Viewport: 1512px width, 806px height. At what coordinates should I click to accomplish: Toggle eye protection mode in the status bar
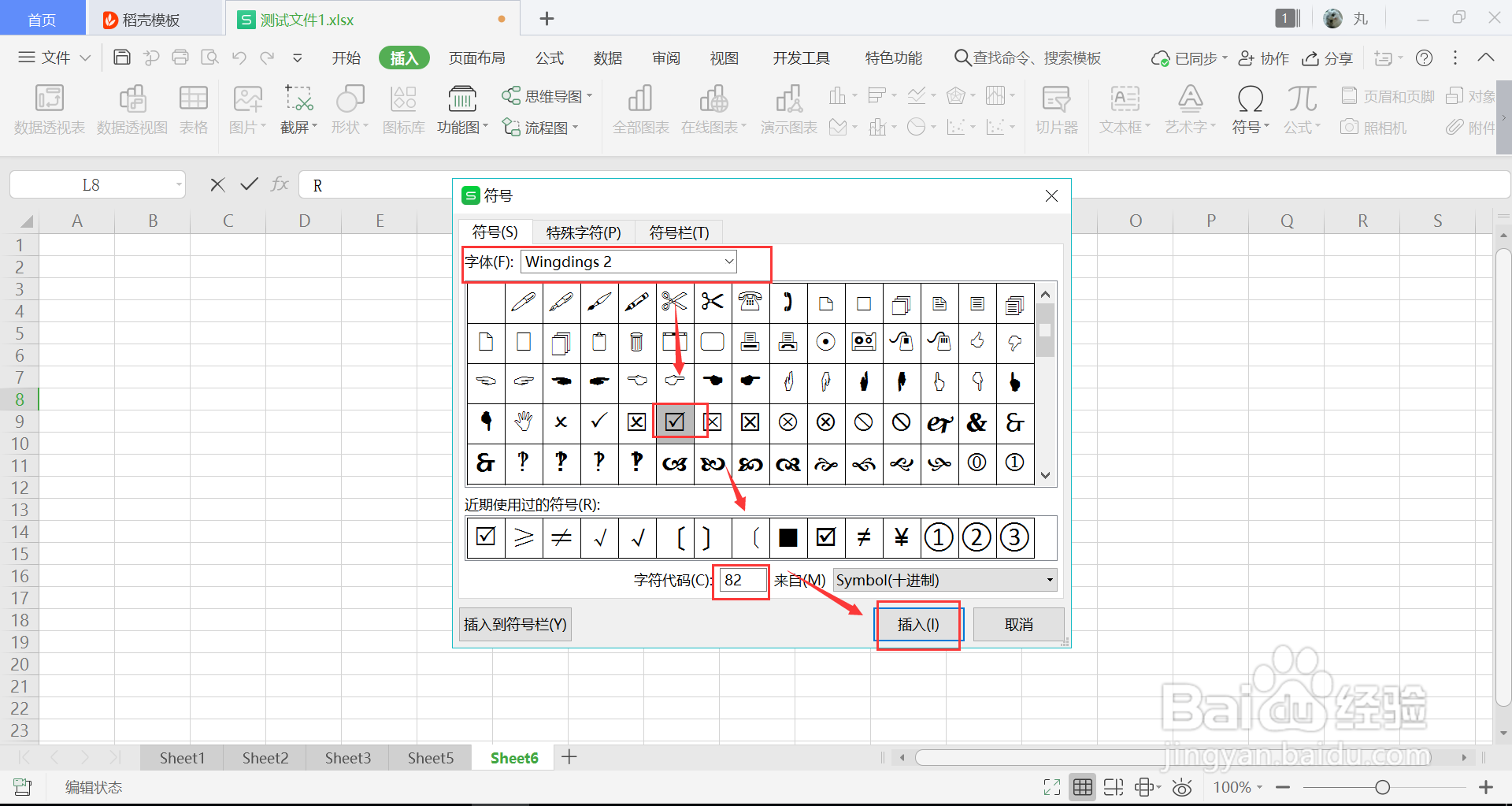coord(1182,787)
